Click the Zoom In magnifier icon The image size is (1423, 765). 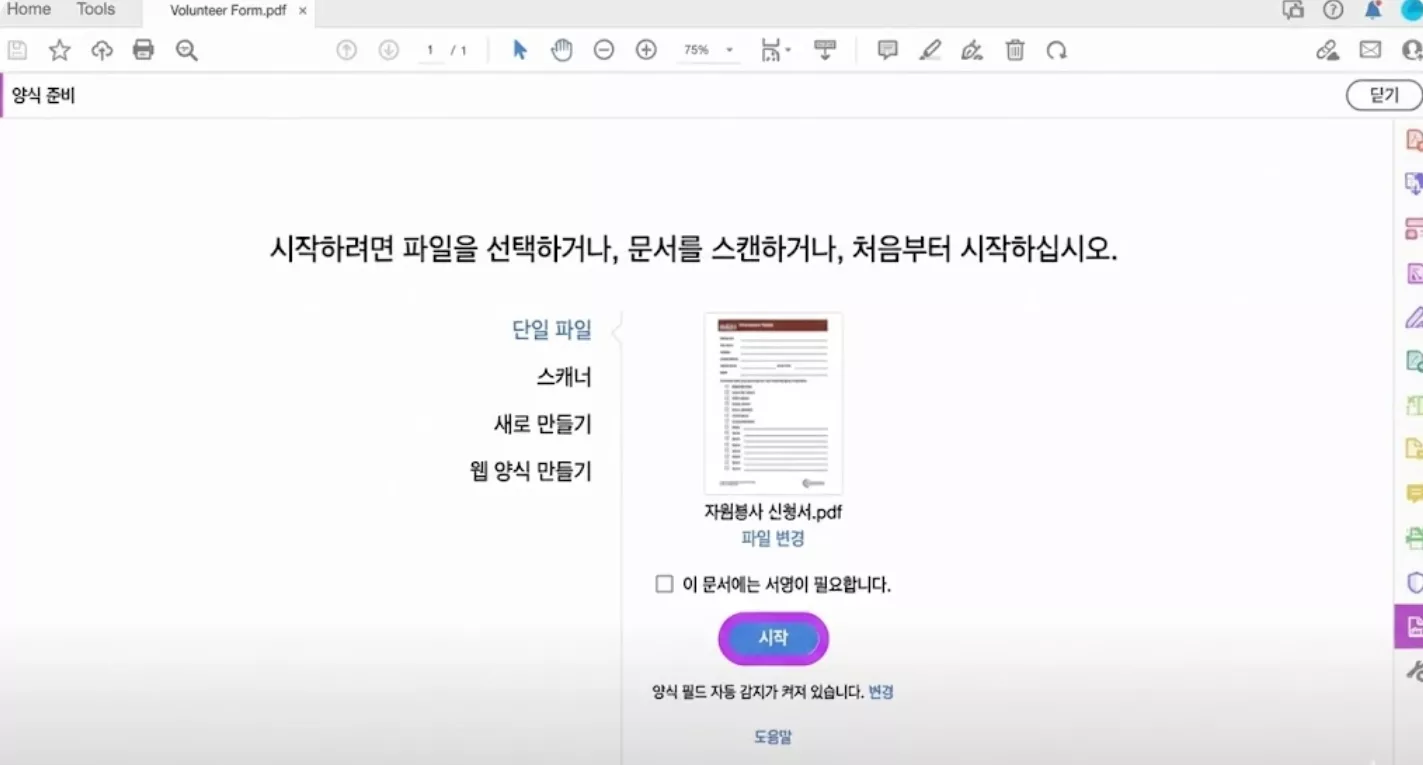645,48
